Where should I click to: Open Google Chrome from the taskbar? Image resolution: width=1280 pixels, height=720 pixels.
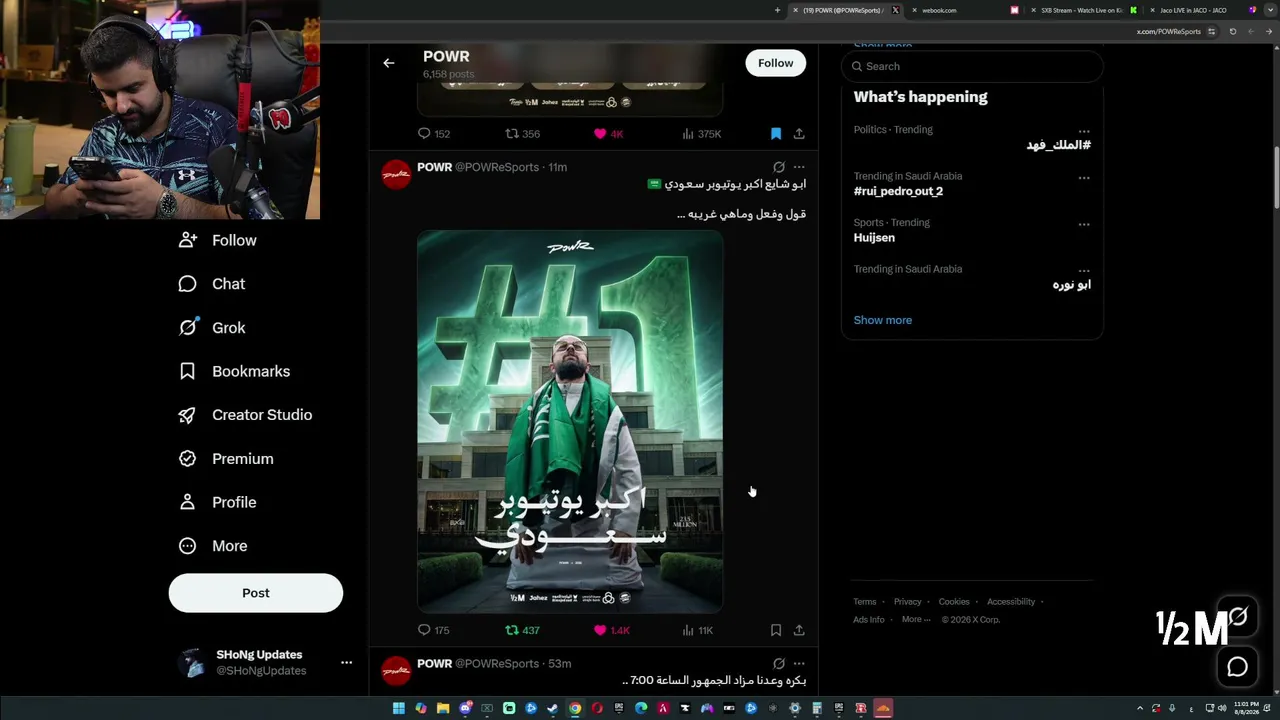tap(575, 708)
